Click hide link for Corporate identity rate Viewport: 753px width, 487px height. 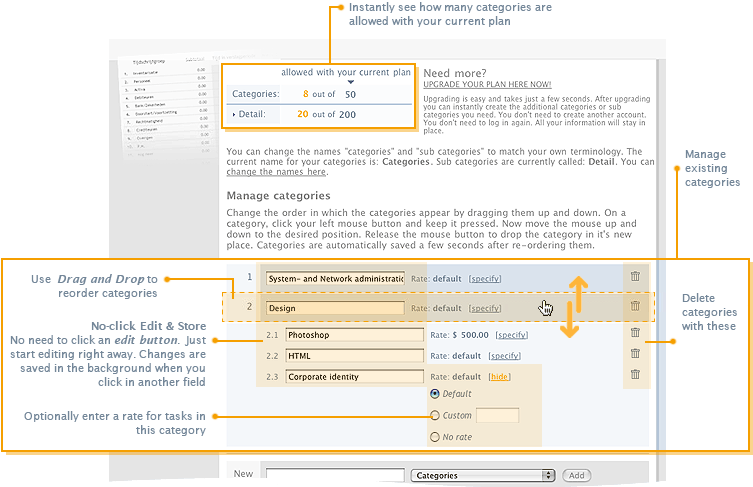pos(498,377)
